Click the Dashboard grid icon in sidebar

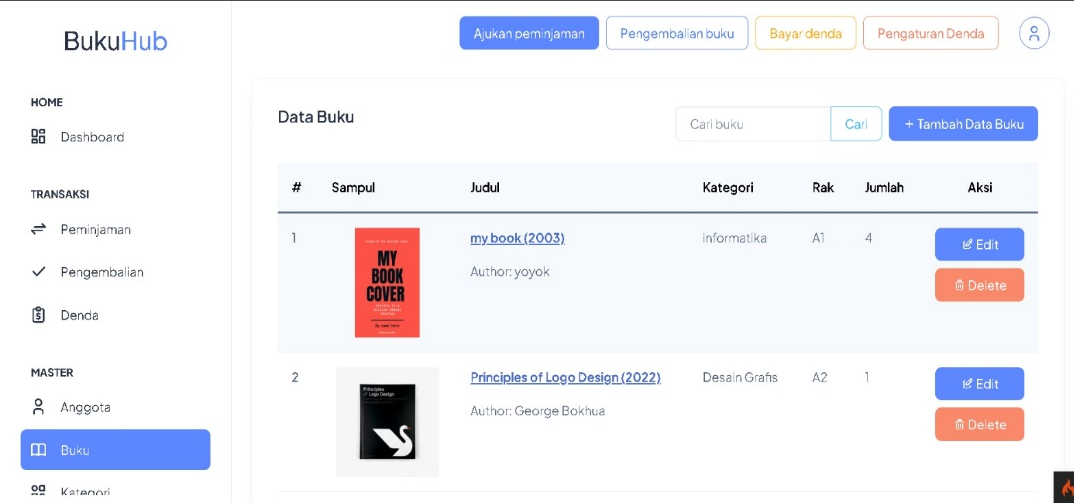pos(38,136)
